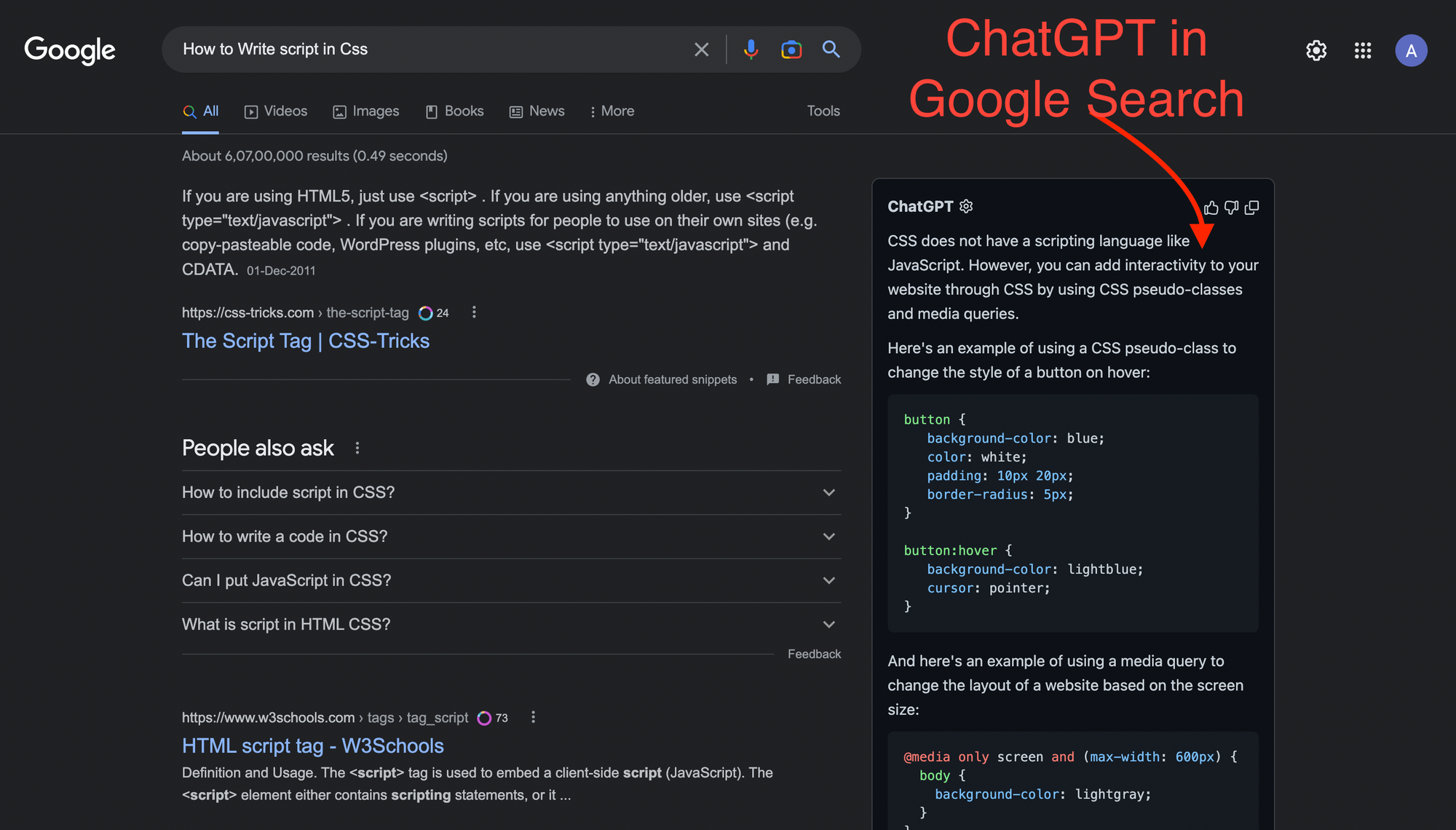The image size is (1456, 830).
Task: Open three-dot menu for w3schools result
Action: point(533,717)
